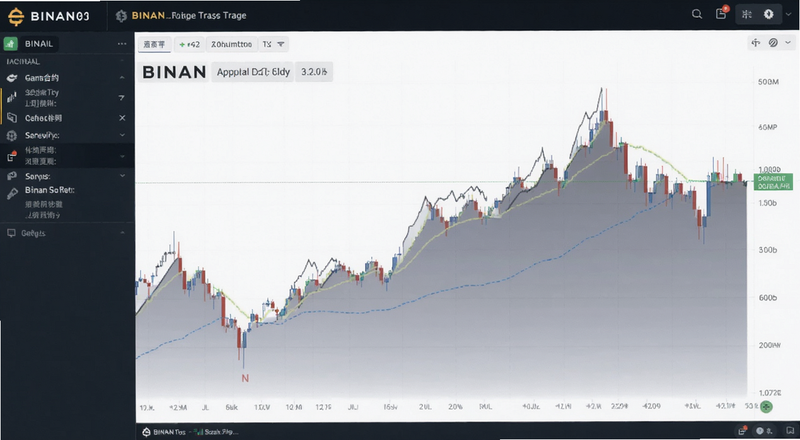Click the green round button at time axis end

[766, 407]
